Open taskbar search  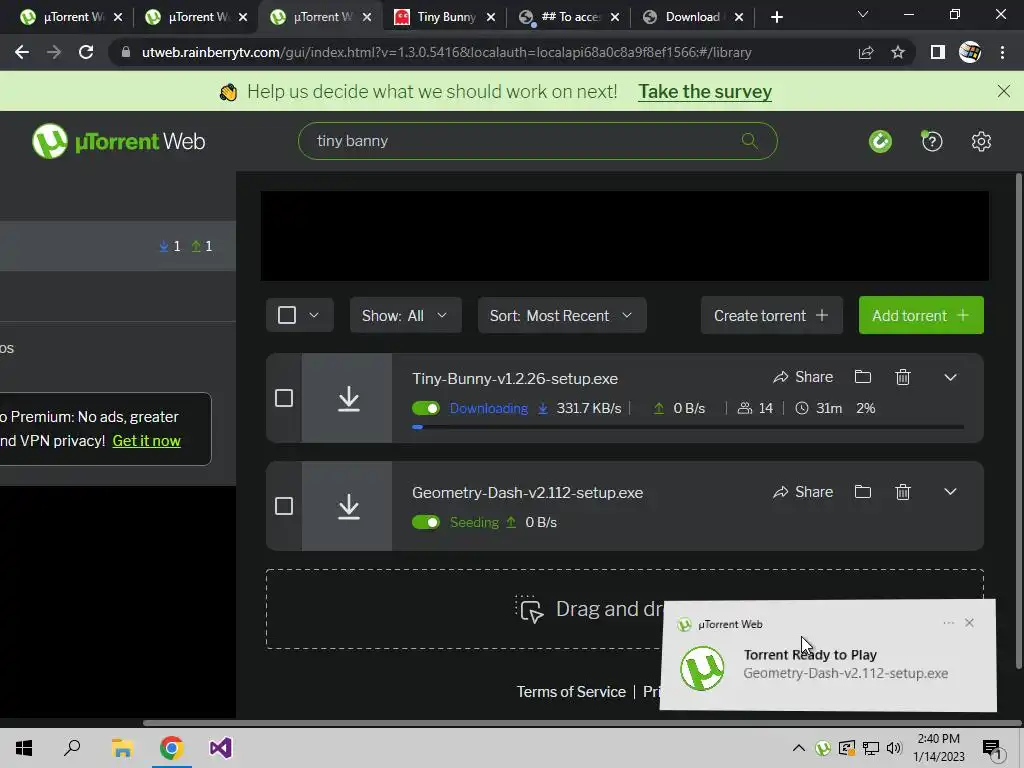pyautogui.click(x=72, y=748)
